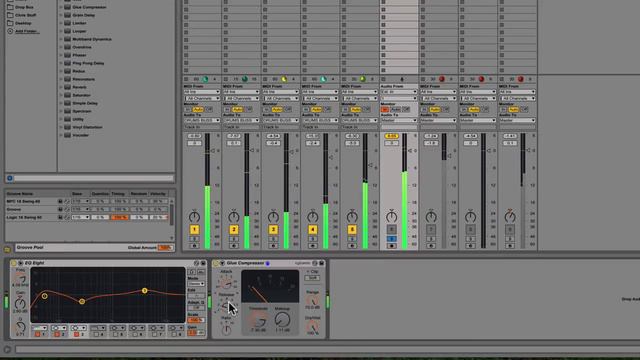Open EQ band 1 filter type dropdown
This screenshot has width=640, height=360.
pos(39,328)
